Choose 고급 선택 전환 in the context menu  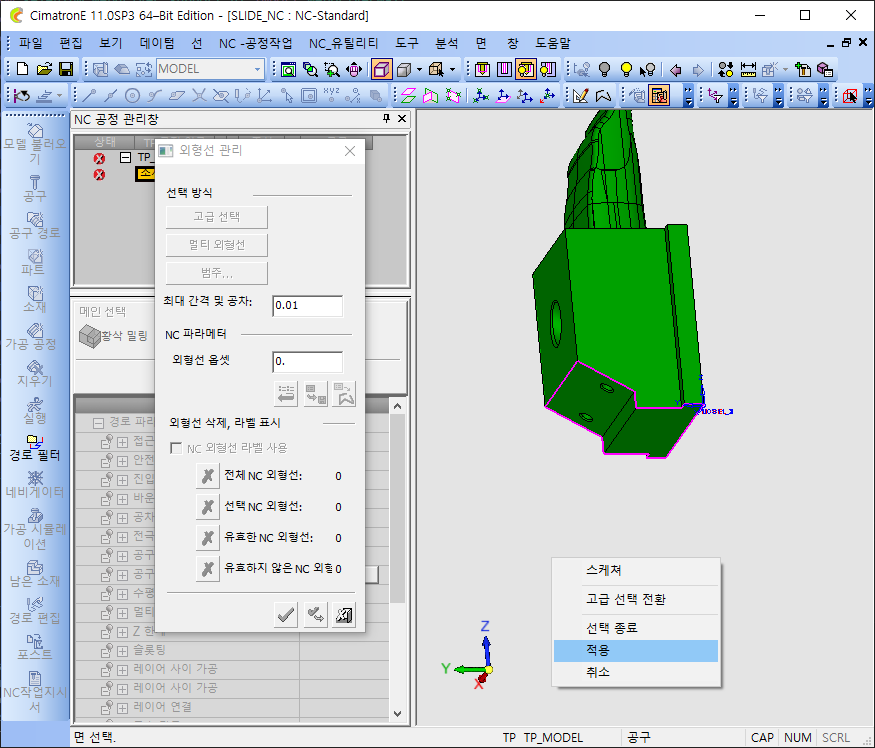(x=636, y=600)
